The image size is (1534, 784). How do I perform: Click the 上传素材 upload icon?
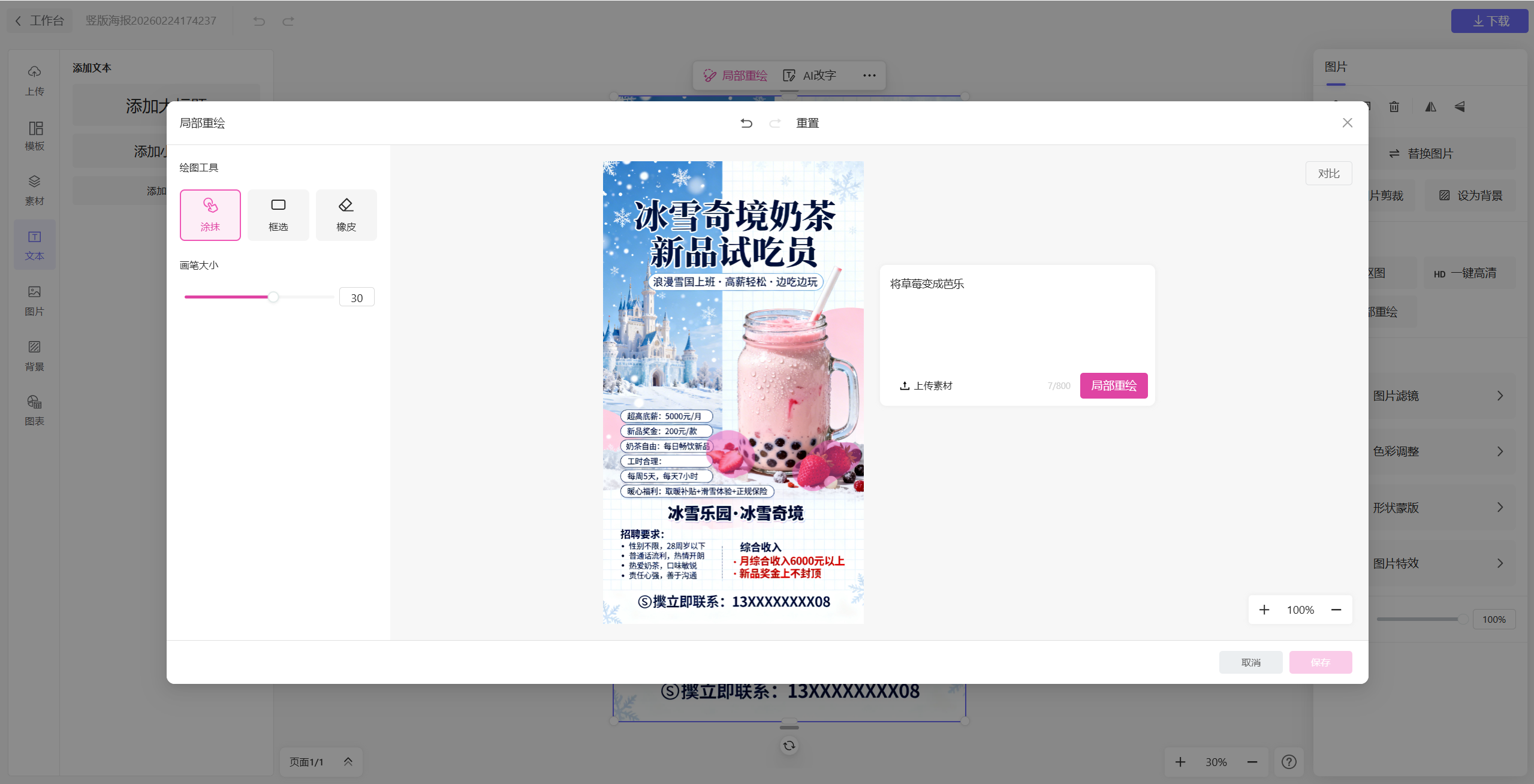click(904, 385)
